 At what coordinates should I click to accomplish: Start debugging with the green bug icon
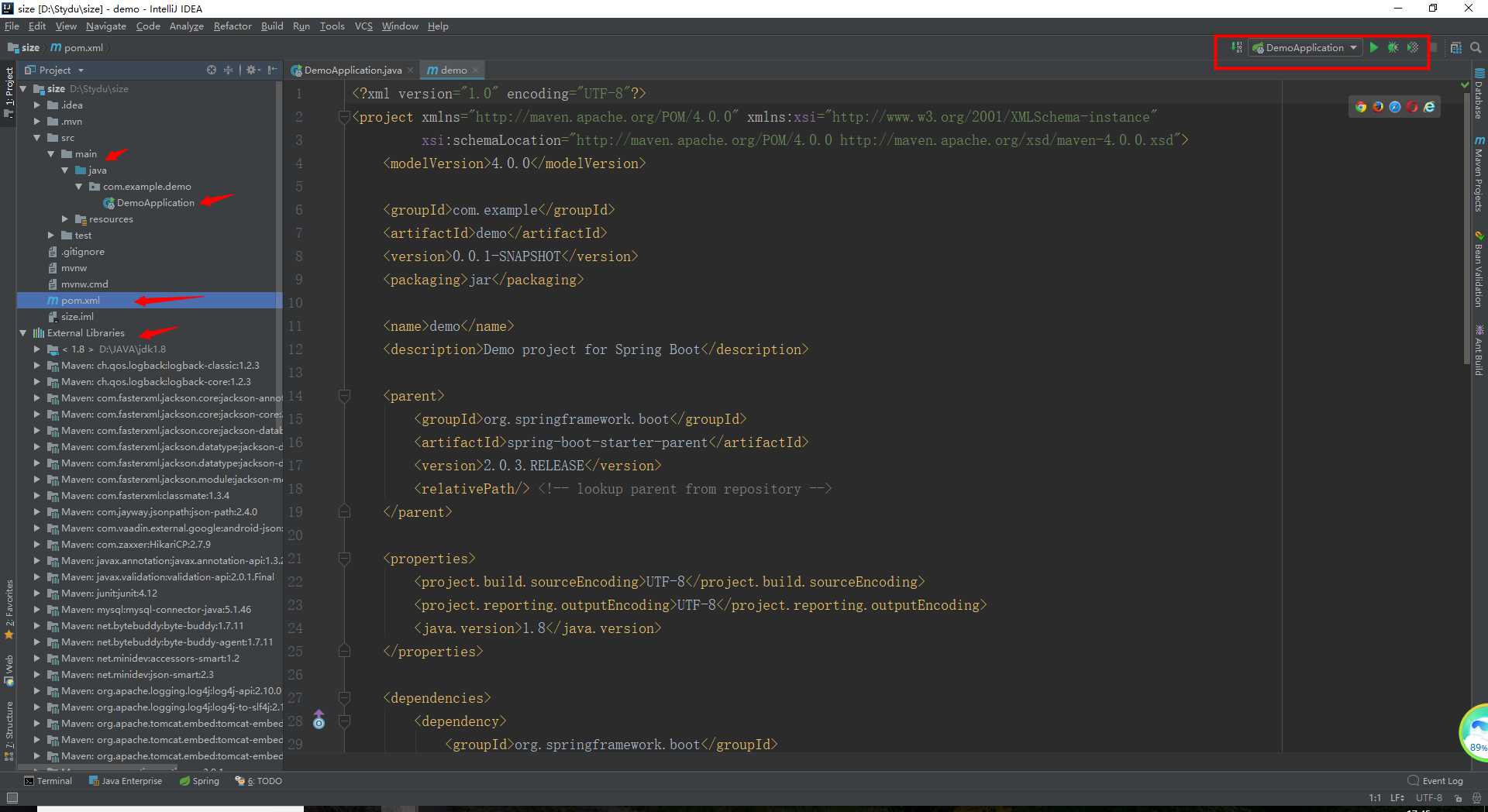pyautogui.click(x=1393, y=47)
